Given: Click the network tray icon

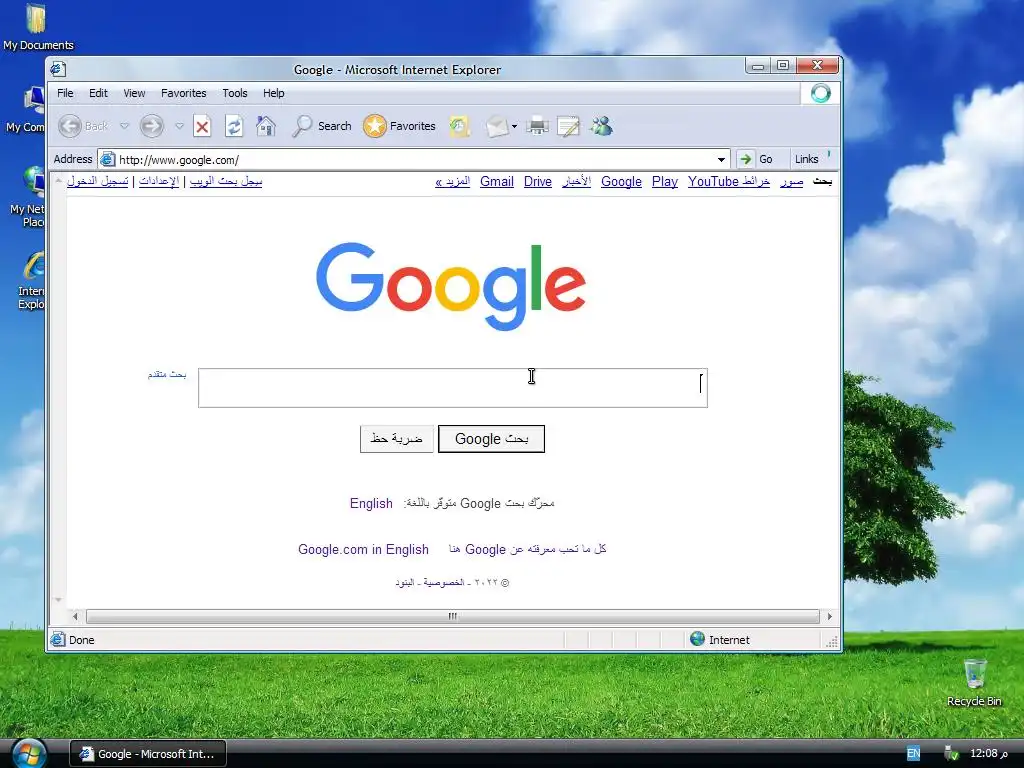Looking at the screenshot, I should (952, 753).
